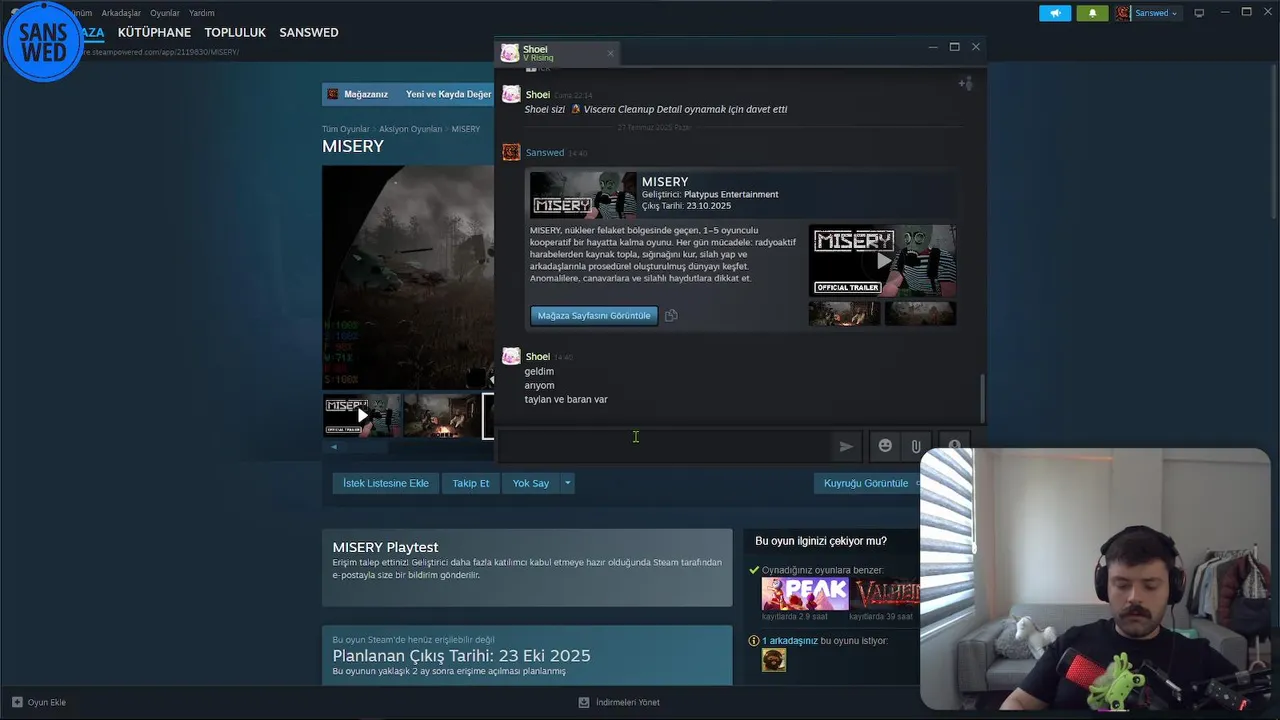This screenshot has width=1280, height=720.
Task: Open the Oyunlar menu
Action: [x=165, y=13]
